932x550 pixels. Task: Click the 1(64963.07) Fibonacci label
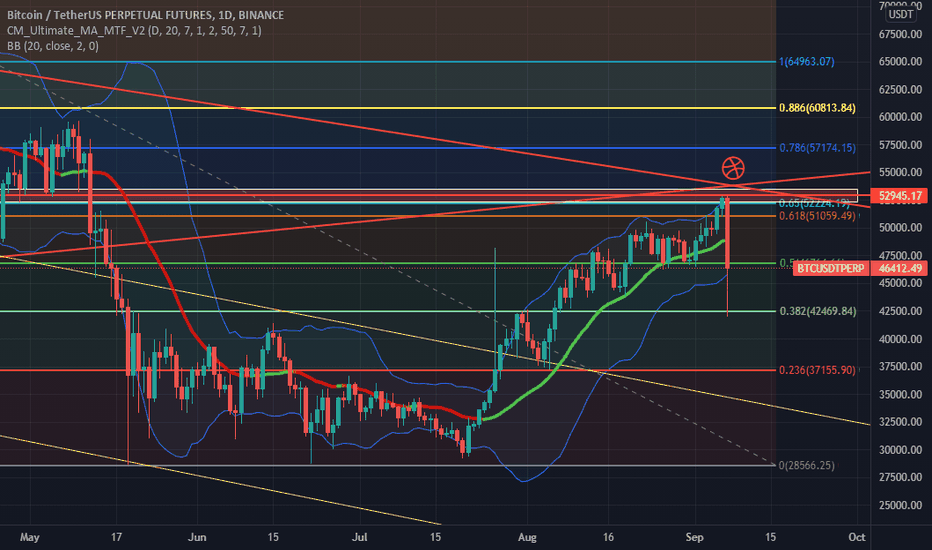pos(807,62)
